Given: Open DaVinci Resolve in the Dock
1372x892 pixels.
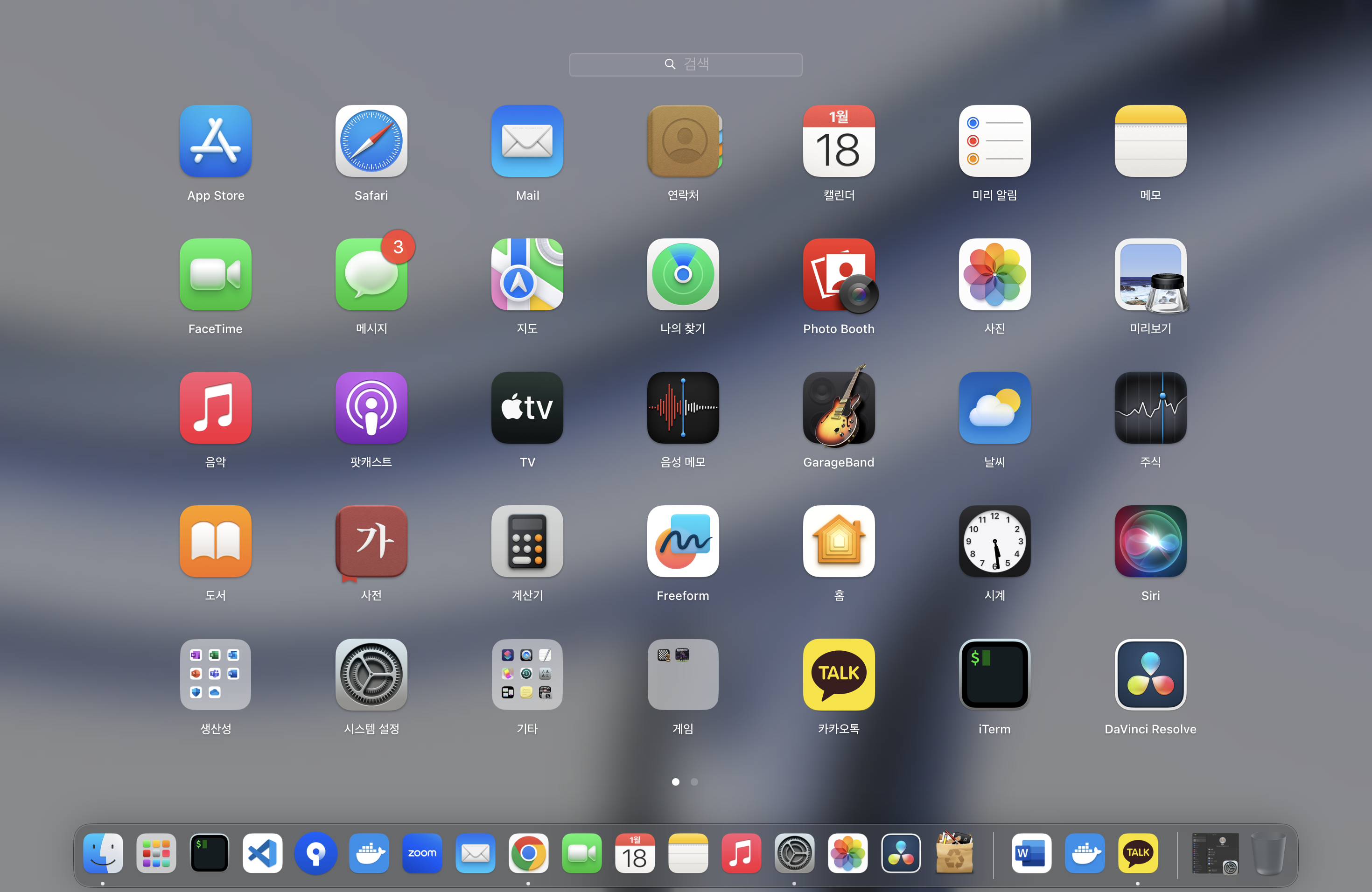Looking at the screenshot, I should [x=901, y=853].
